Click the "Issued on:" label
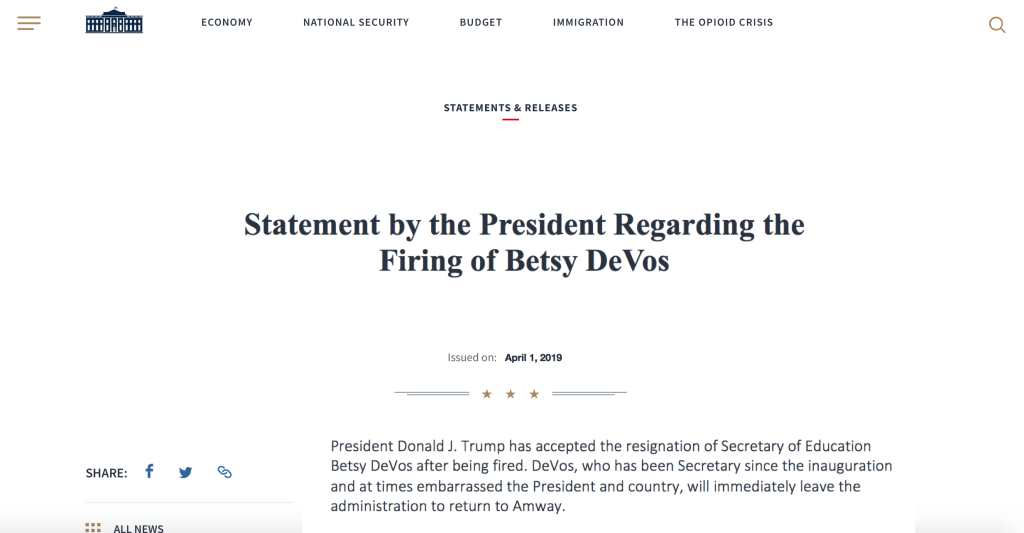This screenshot has height=533, width=1024. (x=472, y=358)
